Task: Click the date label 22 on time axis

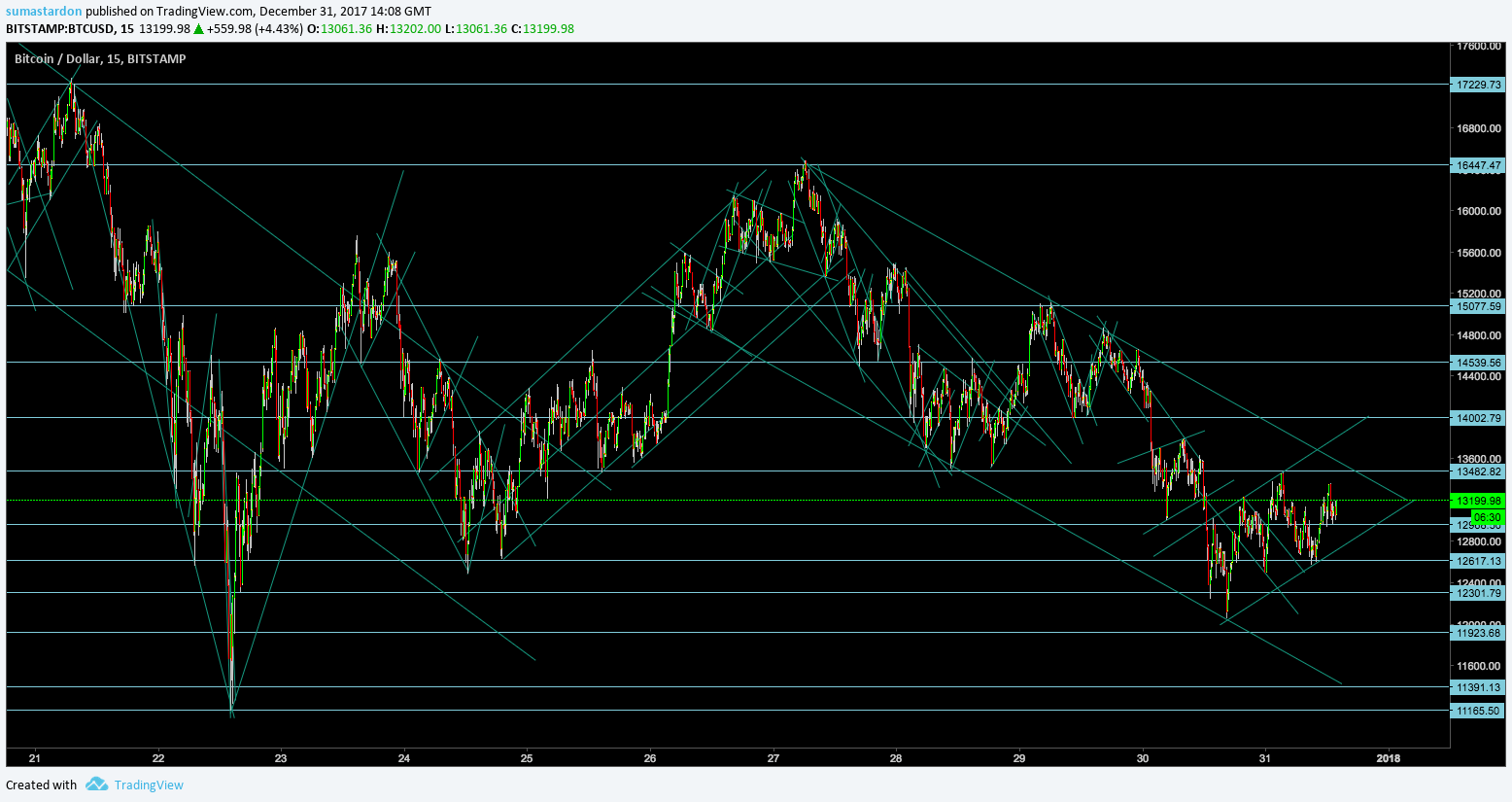Action: (158, 758)
